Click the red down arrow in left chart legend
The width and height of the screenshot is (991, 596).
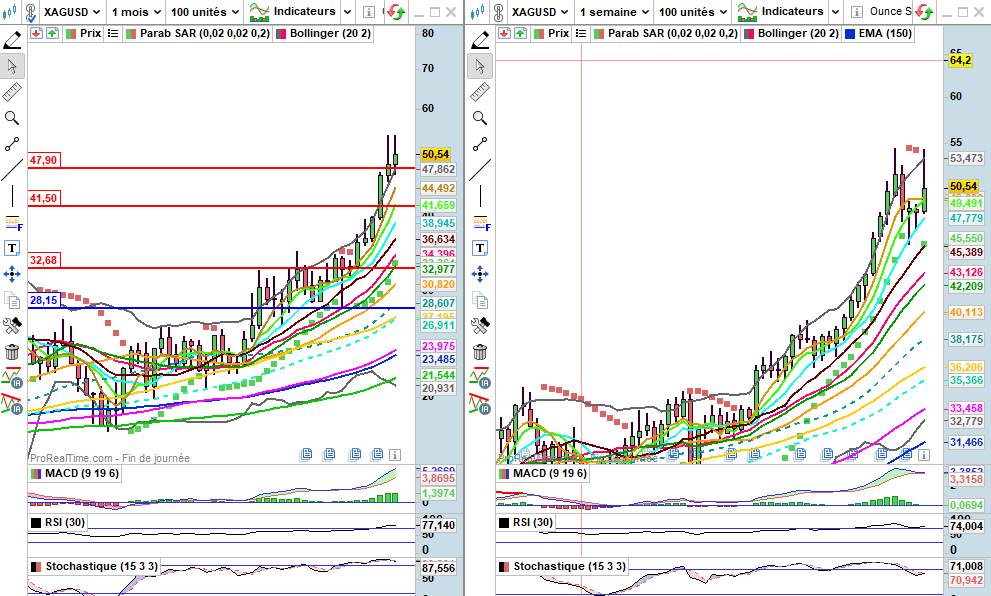coord(36,33)
